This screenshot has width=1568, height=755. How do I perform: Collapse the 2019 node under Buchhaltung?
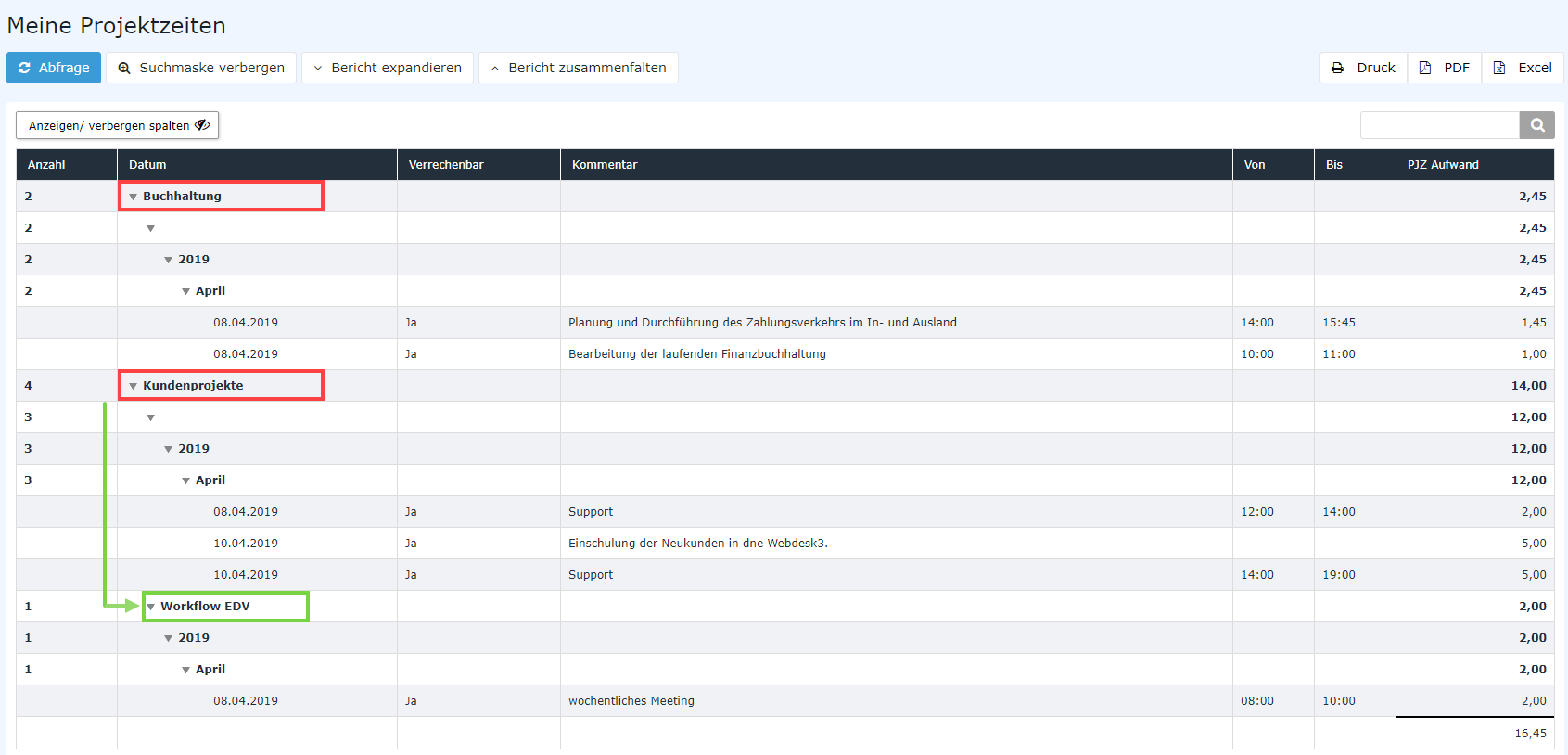168,260
